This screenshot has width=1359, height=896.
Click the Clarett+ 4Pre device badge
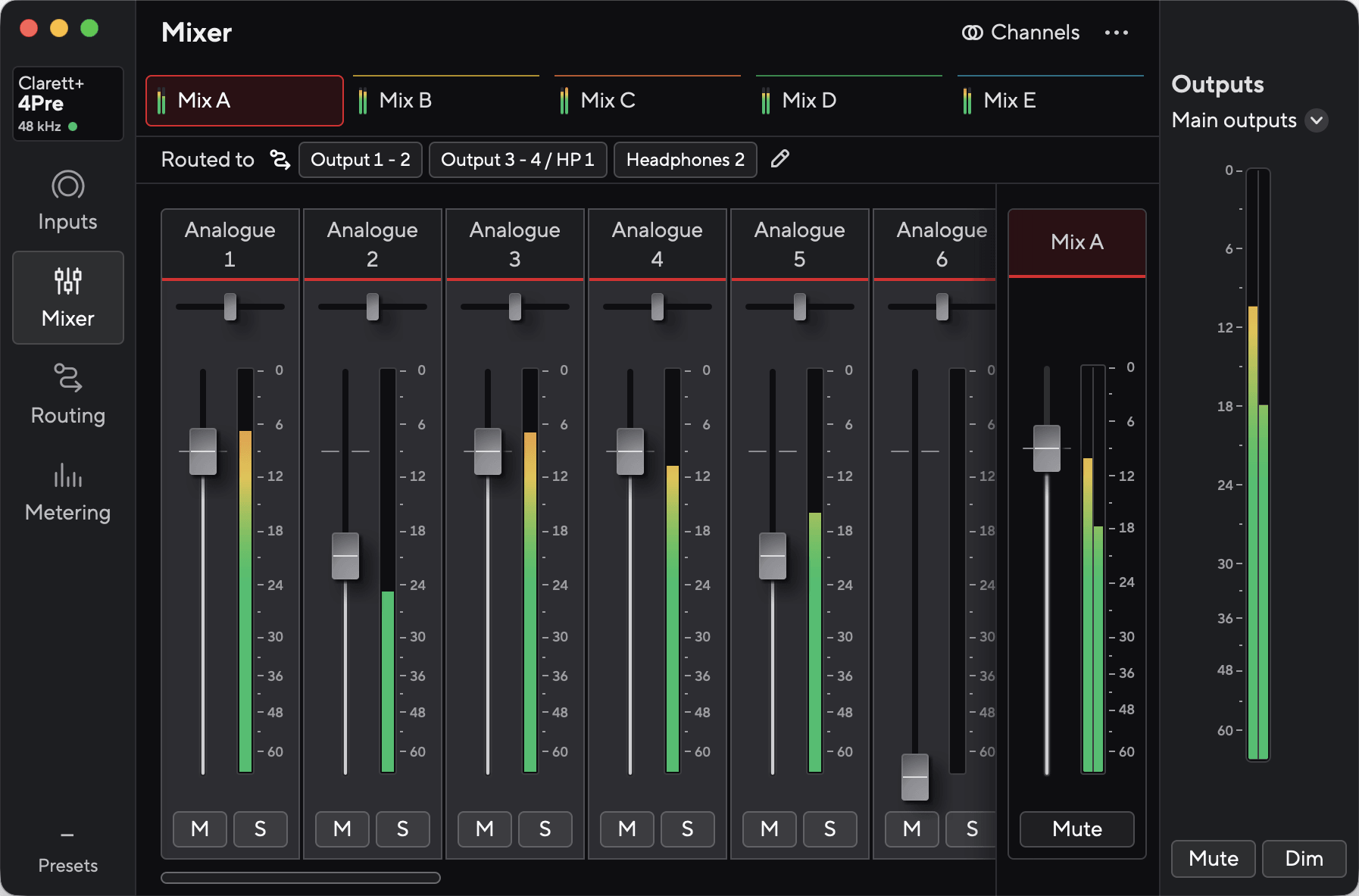tap(67, 104)
